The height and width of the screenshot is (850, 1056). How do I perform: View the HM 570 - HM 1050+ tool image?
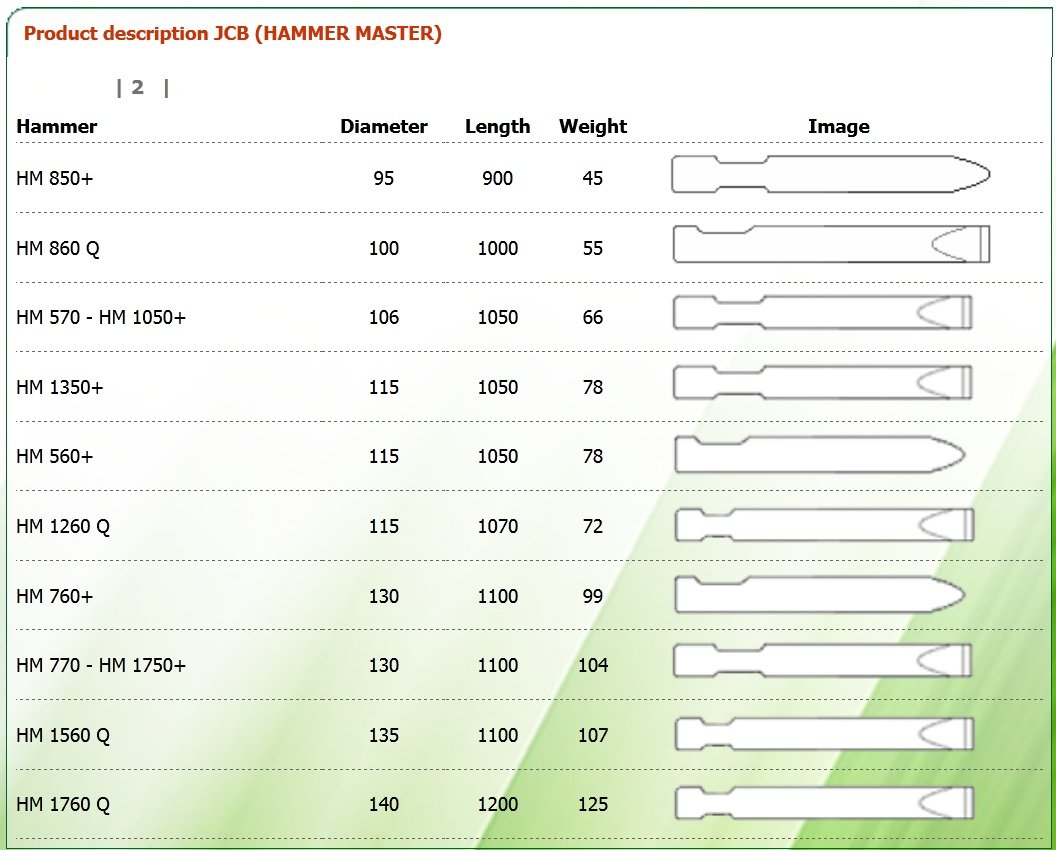[822, 313]
